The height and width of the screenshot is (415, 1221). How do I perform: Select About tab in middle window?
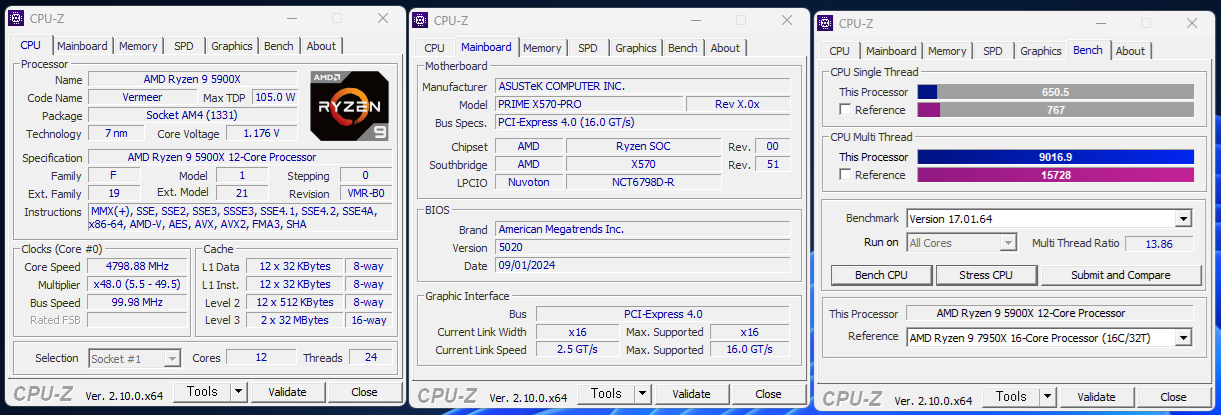click(x=725, y=48)
